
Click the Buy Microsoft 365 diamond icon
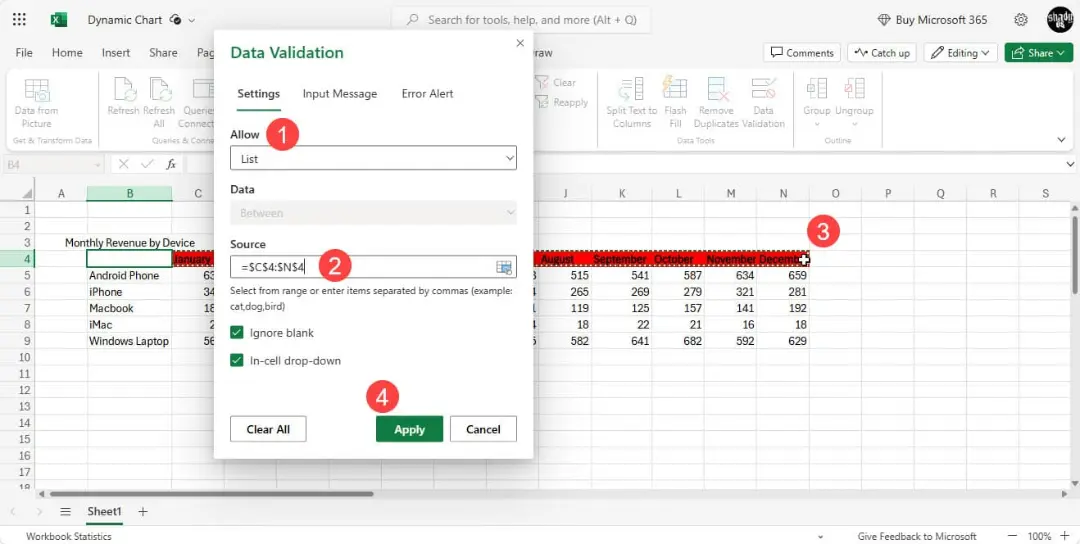[884, 20]
